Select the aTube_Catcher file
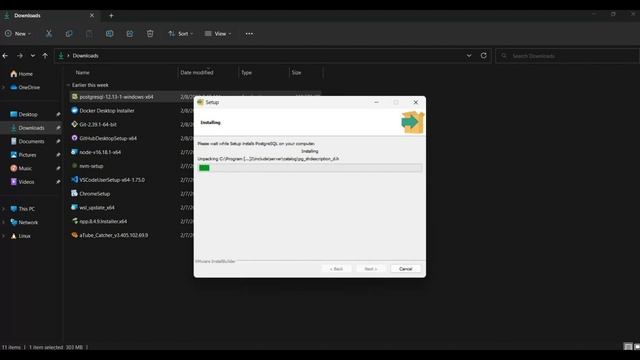The image size is (640, 360). coord(113,236)
